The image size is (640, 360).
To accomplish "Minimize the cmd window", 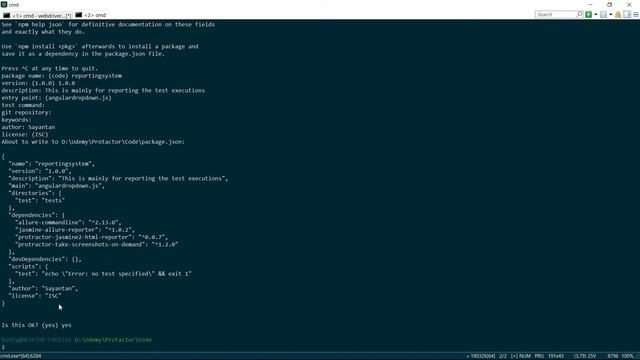I will pos(590,4).
